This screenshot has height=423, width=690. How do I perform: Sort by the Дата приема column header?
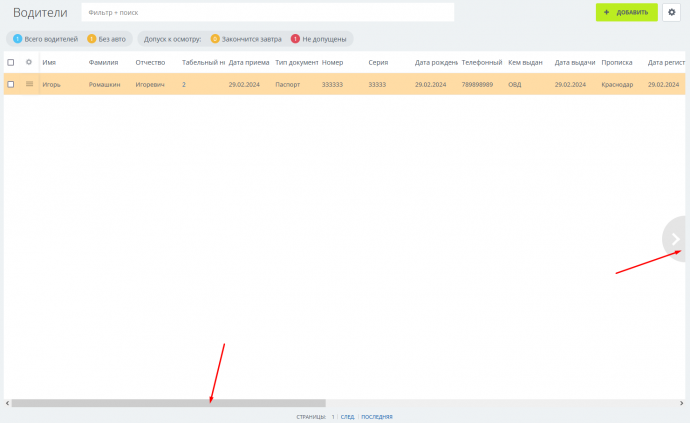click(249, 63)
